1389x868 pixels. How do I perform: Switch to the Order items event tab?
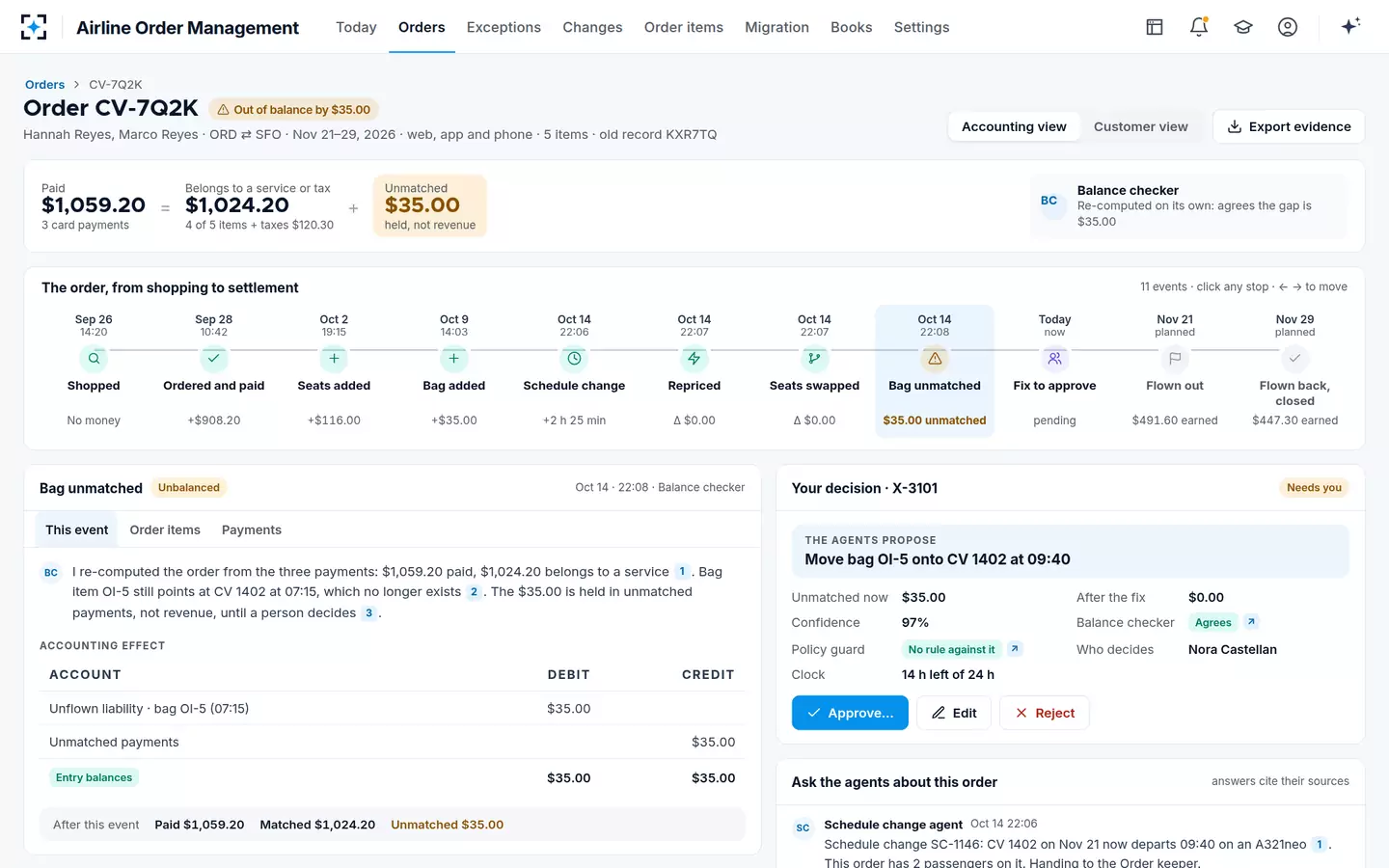(x=165, y=529)
